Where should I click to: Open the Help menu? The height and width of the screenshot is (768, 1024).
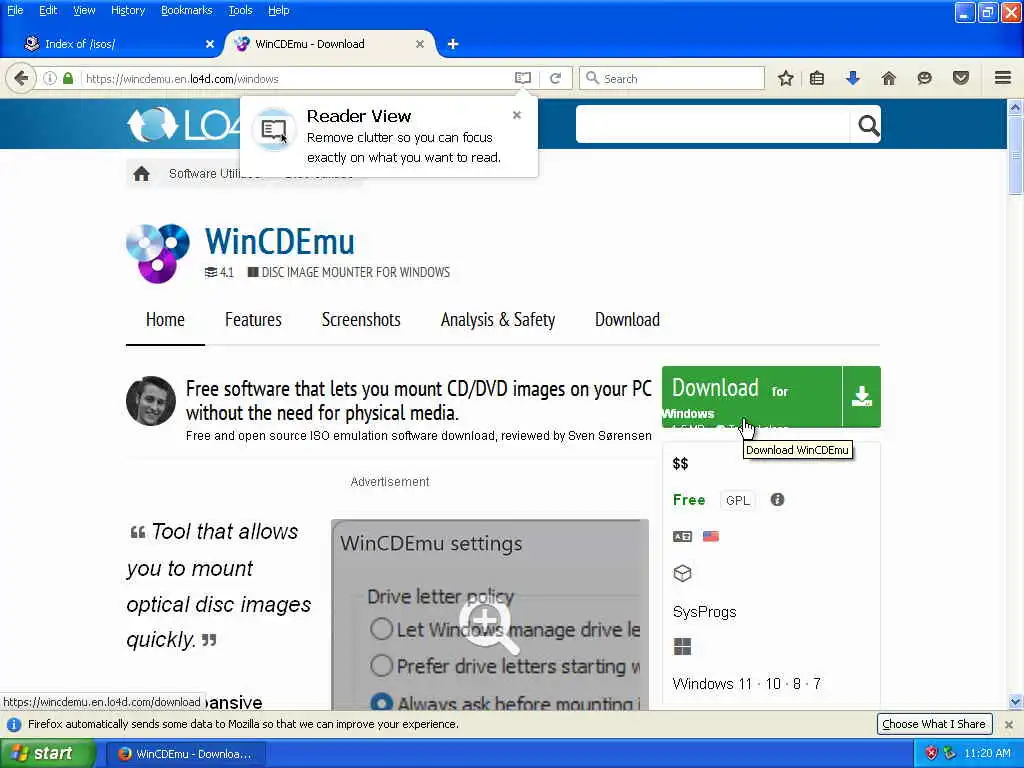click(279, 10)
